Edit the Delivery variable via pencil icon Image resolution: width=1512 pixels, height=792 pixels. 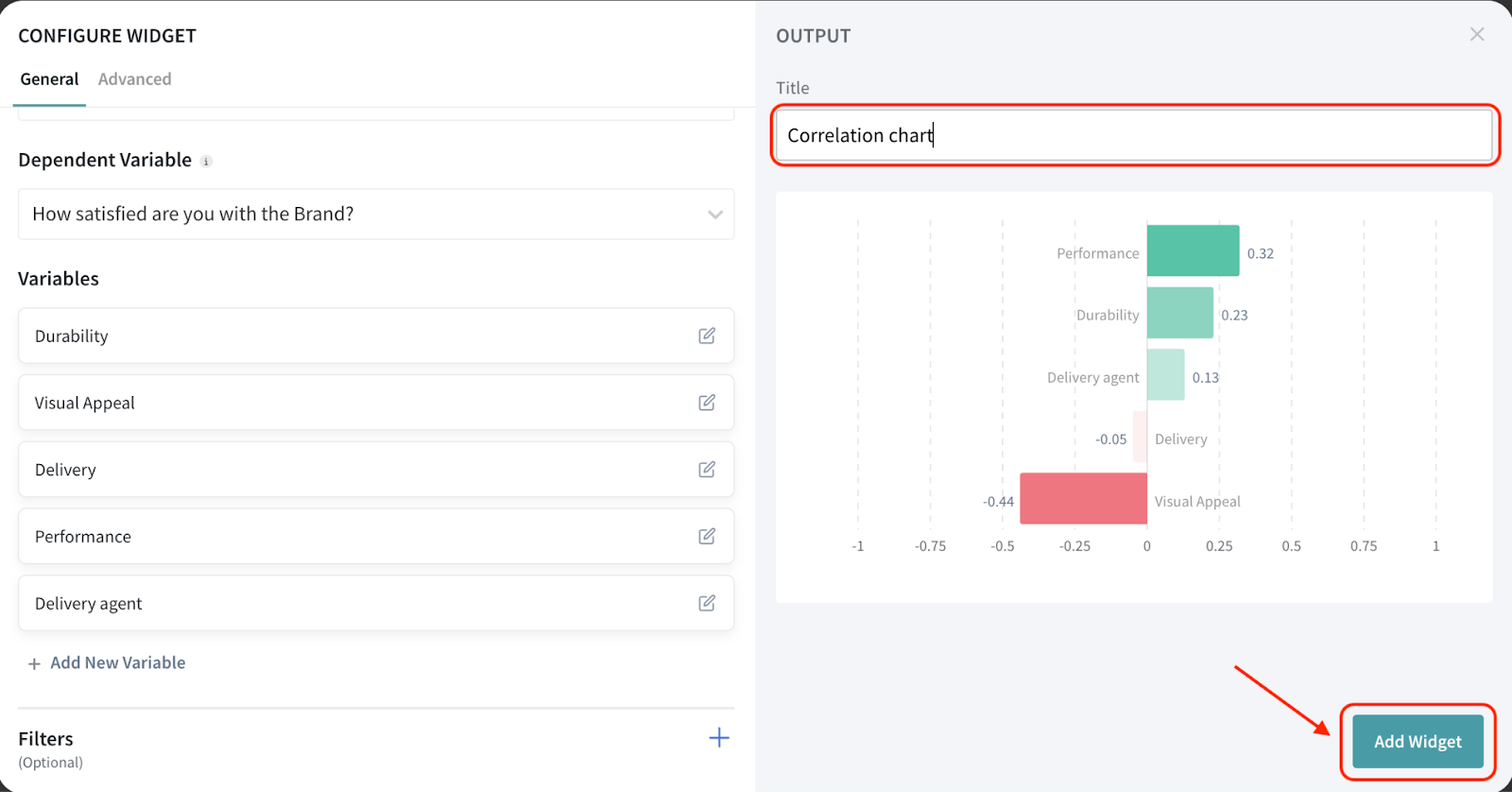coord(707,470)
